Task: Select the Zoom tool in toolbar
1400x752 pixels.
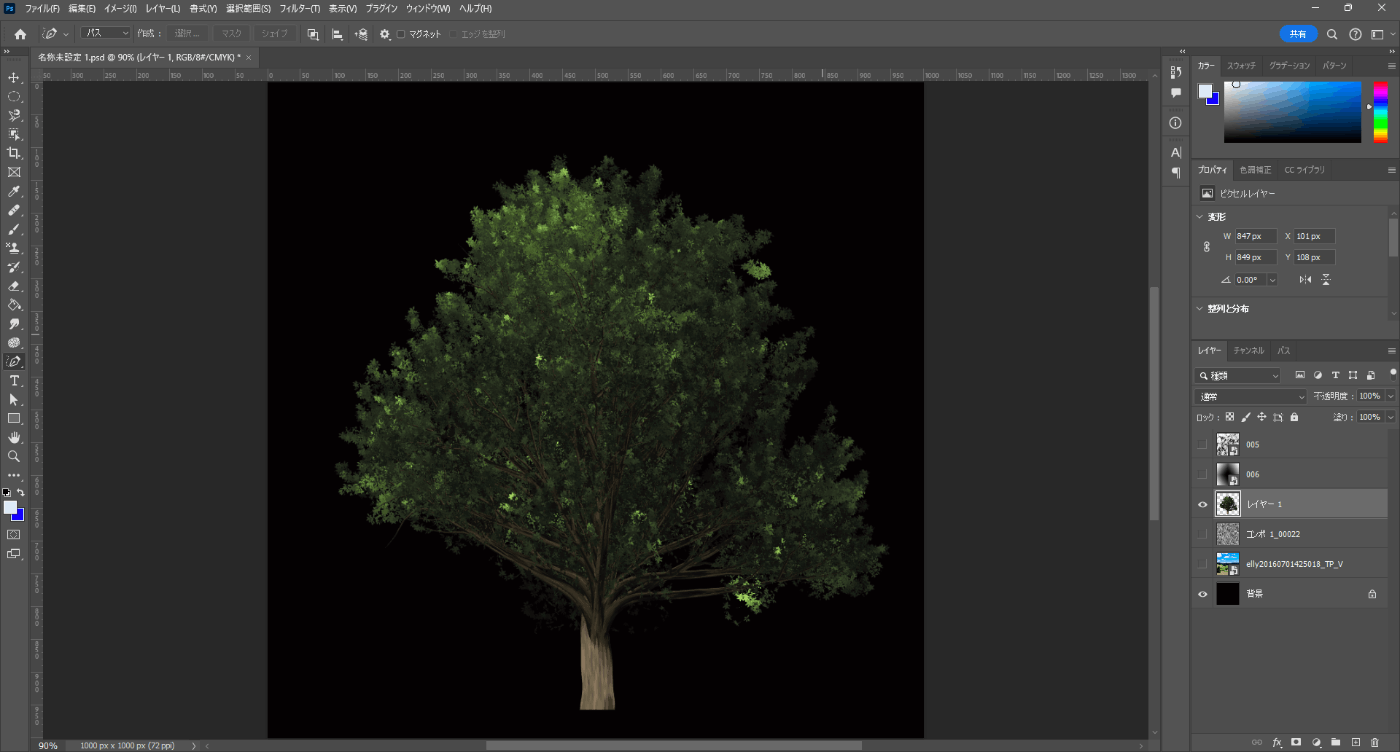Action: pos(14,457)
